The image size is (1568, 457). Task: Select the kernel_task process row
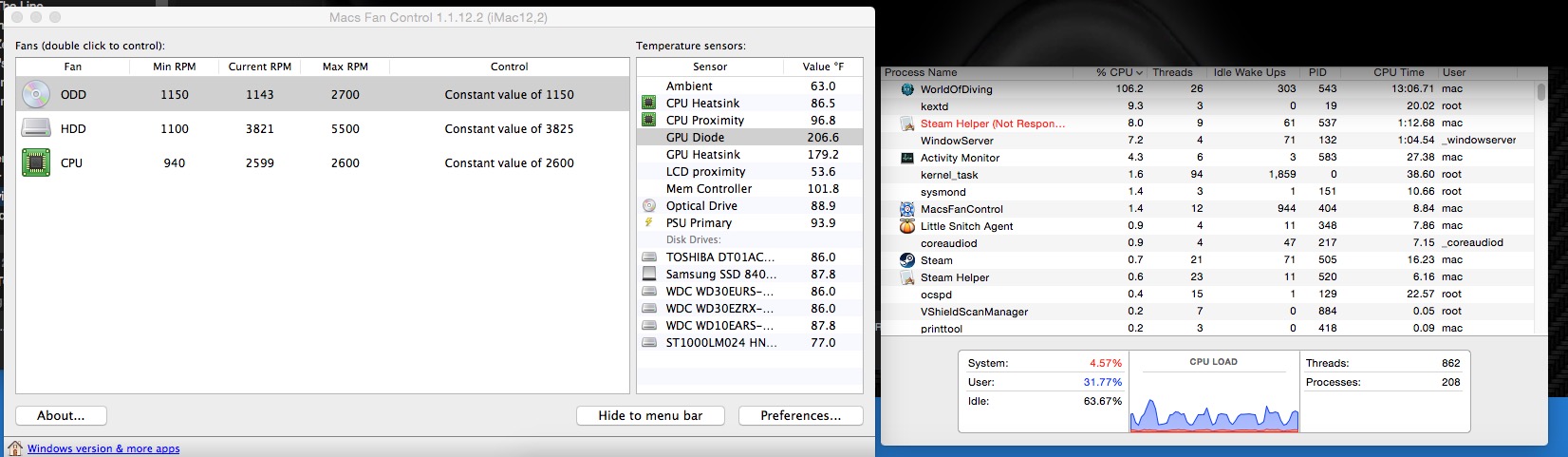tap(1207, 175)
